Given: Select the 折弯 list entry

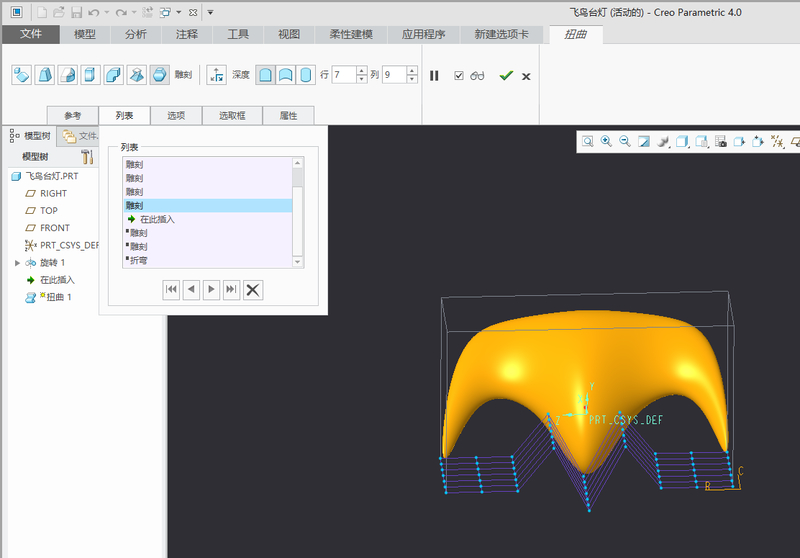Looking at the screenshot, I should click(x=208, y=260).
